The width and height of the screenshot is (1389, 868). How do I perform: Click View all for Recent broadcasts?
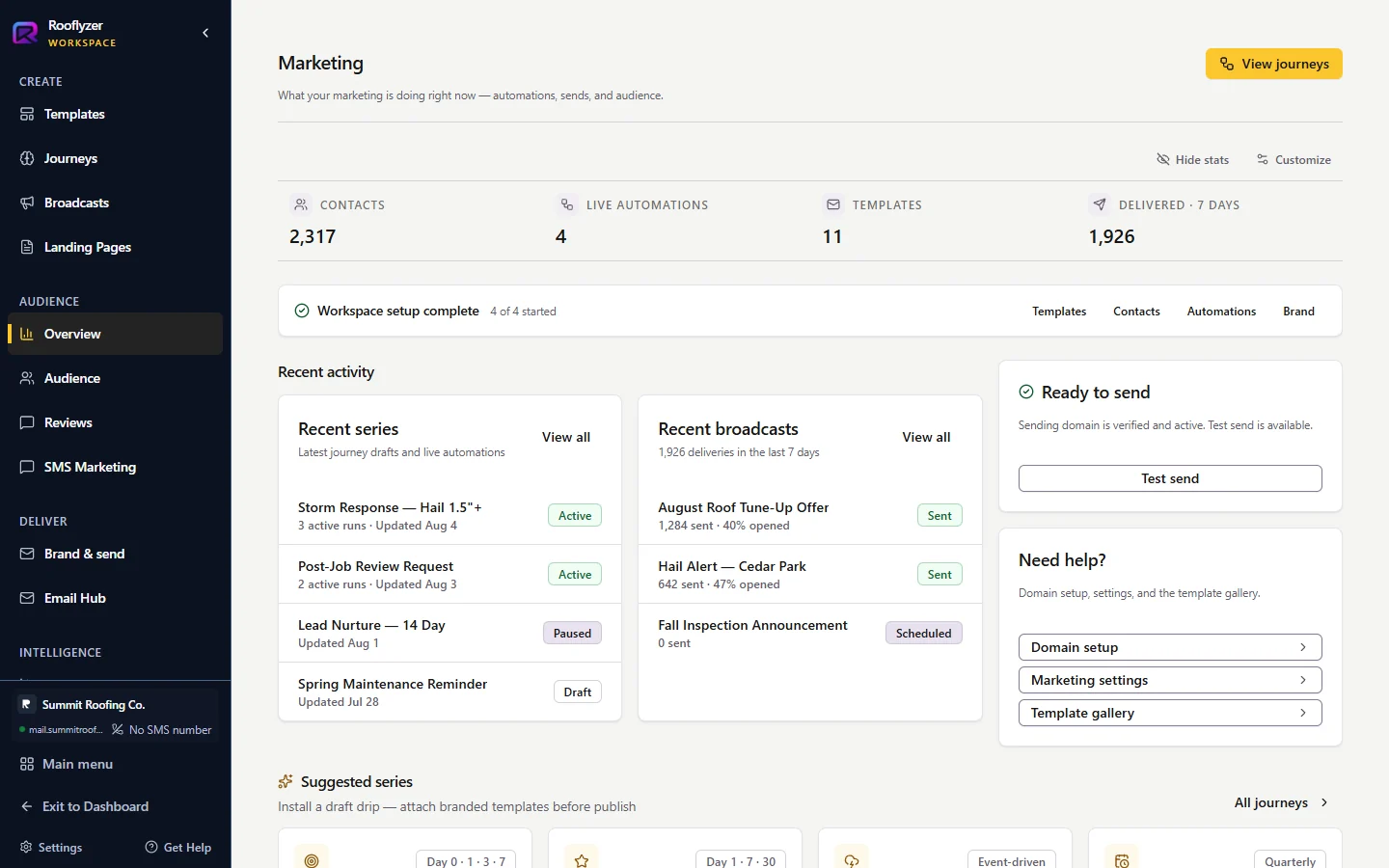[x=926, y=437]
